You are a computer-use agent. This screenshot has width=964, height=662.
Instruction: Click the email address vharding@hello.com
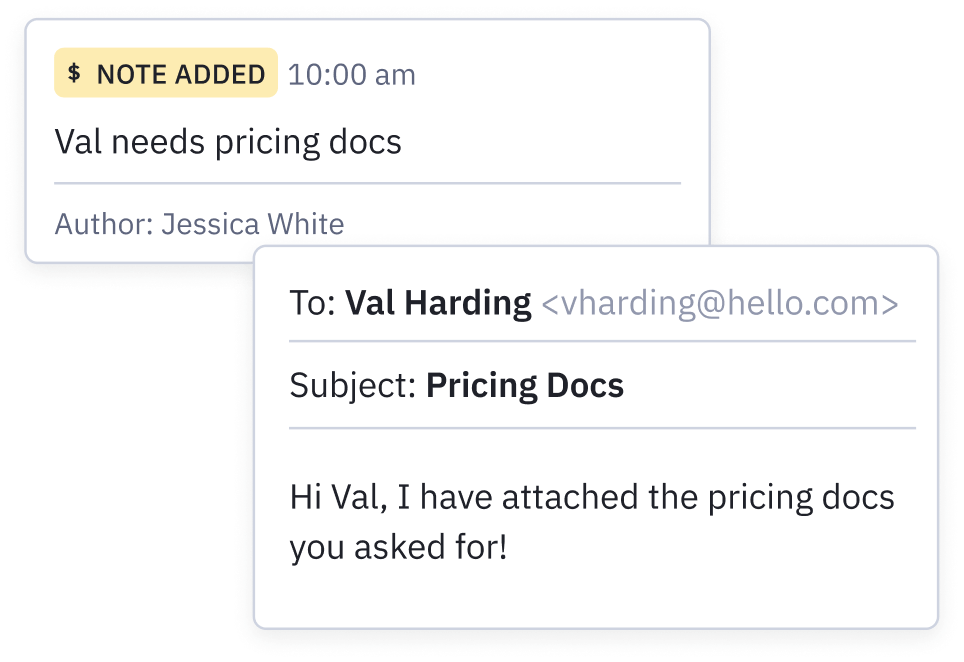720,303
